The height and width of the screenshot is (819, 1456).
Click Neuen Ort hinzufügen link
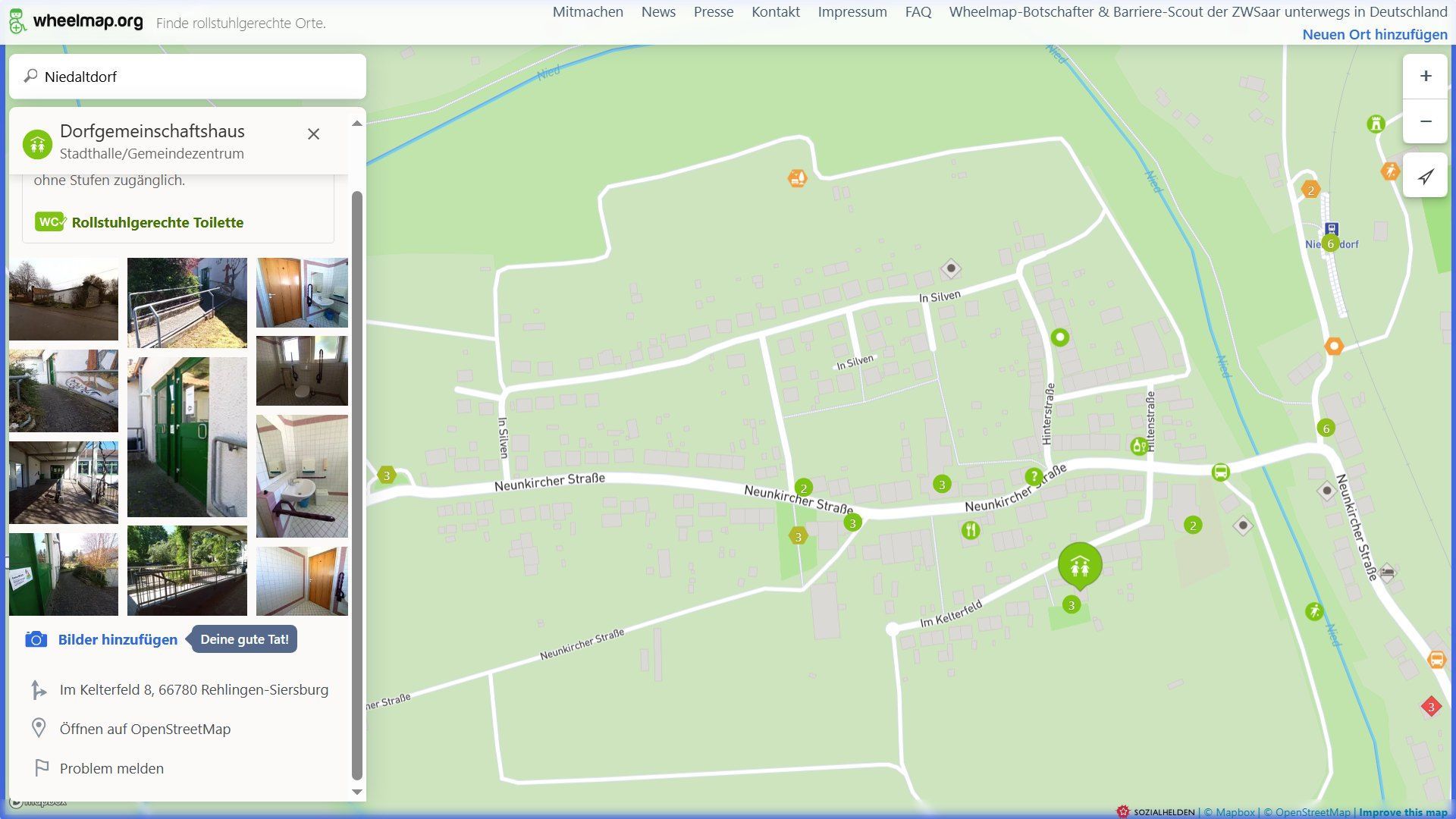tap(1374, 34)
